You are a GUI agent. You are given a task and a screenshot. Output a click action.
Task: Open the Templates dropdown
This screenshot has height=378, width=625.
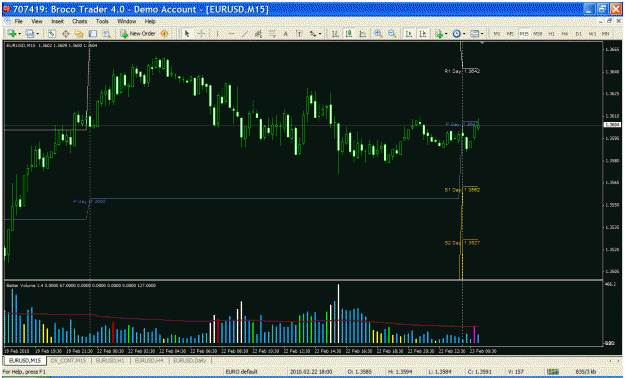coord(476,34)
